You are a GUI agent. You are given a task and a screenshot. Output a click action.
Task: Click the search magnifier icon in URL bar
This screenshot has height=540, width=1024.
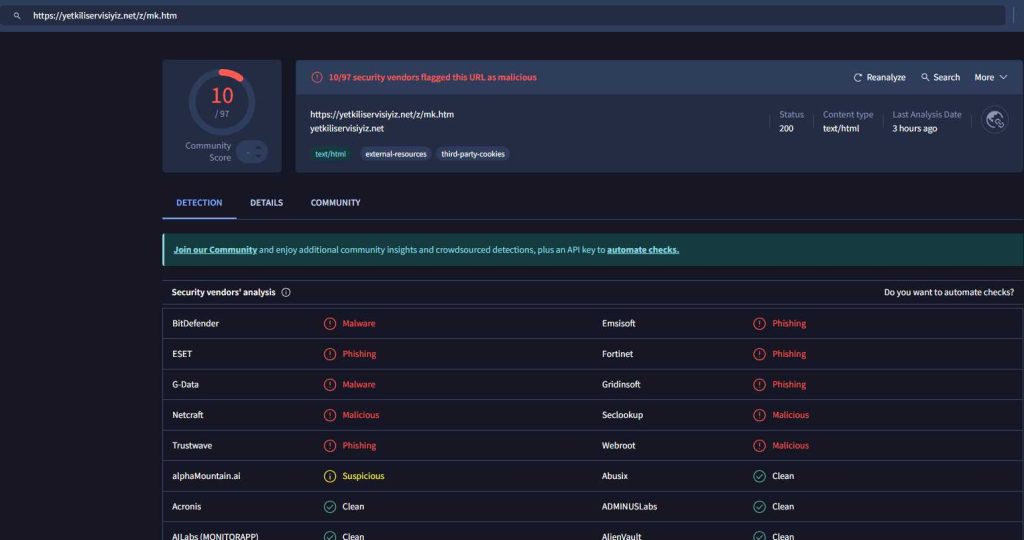pos(17,16)
